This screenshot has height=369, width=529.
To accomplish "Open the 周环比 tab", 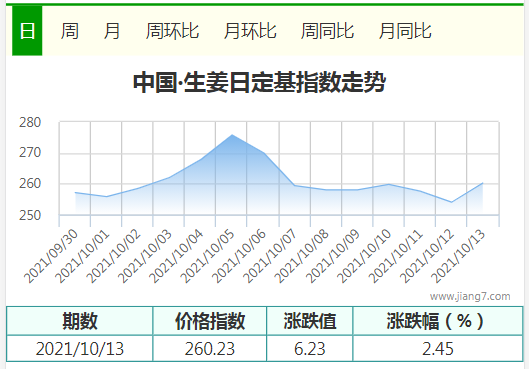I will pyautogui.click(x=172, y=31).
